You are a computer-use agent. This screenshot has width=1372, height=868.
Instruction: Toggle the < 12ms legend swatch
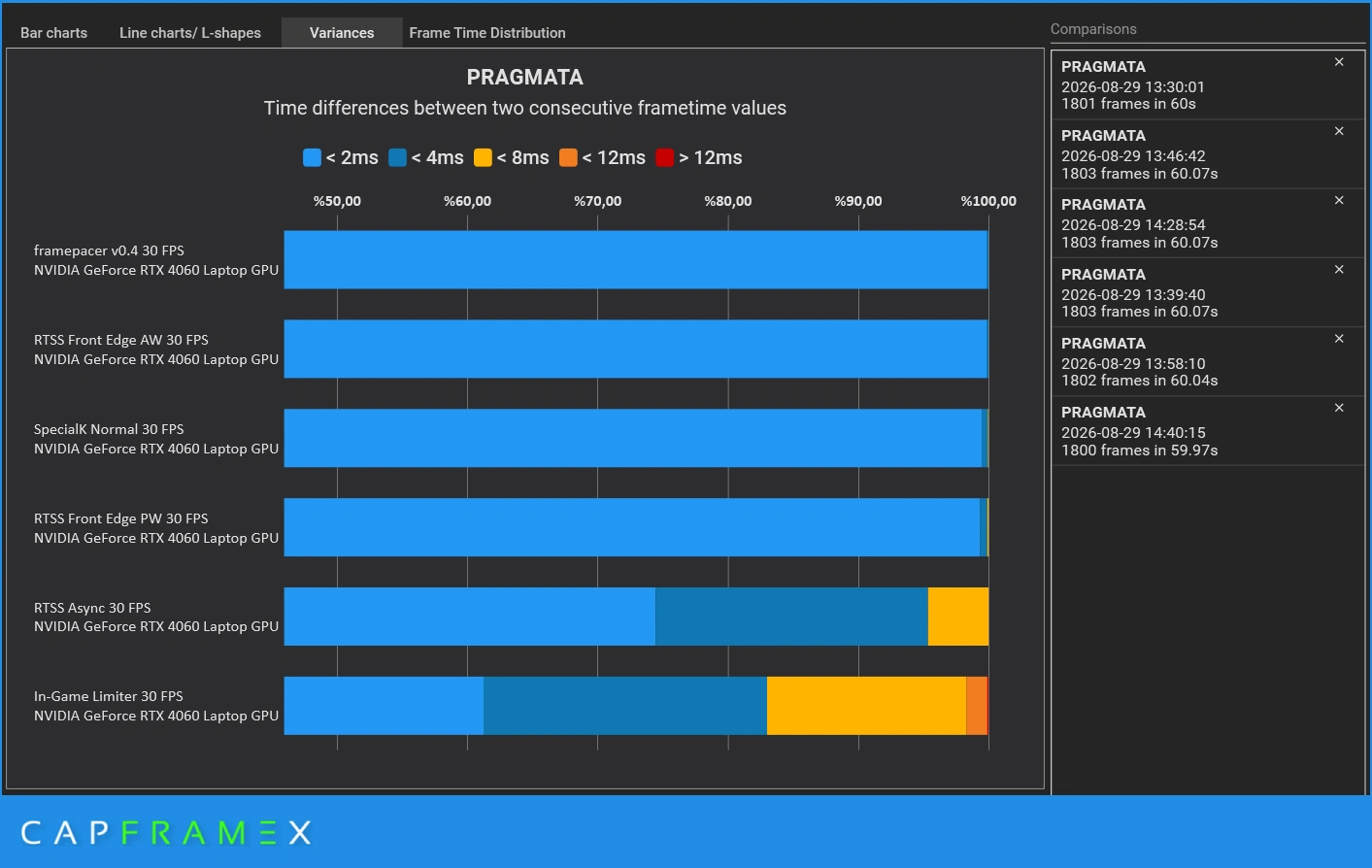click(568, 157)
